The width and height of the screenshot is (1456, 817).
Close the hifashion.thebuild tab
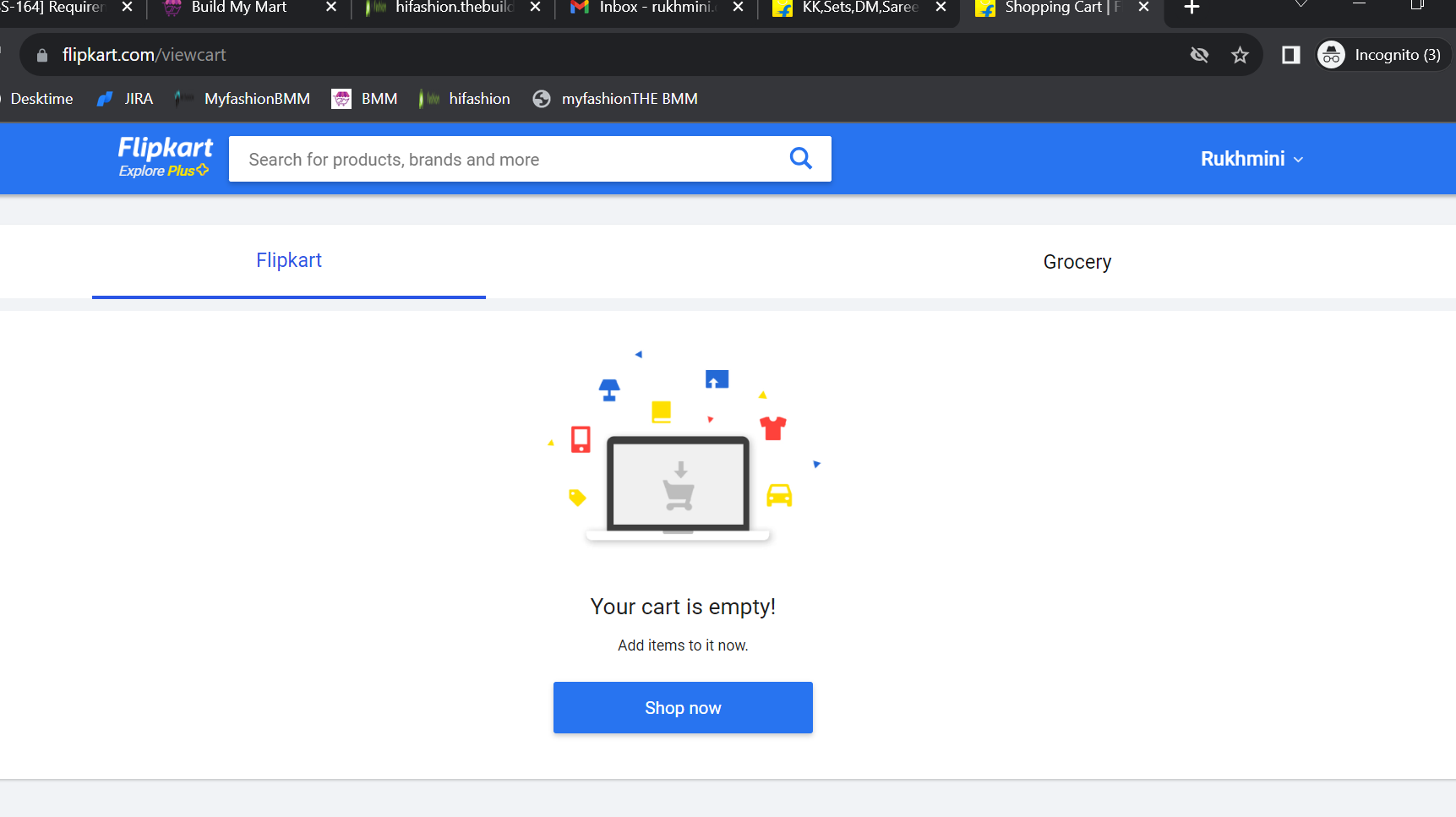(x=535, y=7)
